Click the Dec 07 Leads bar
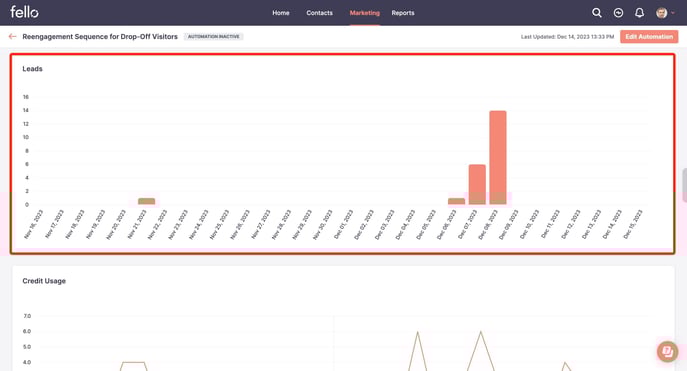687x371 pixels. pos(477,184)
